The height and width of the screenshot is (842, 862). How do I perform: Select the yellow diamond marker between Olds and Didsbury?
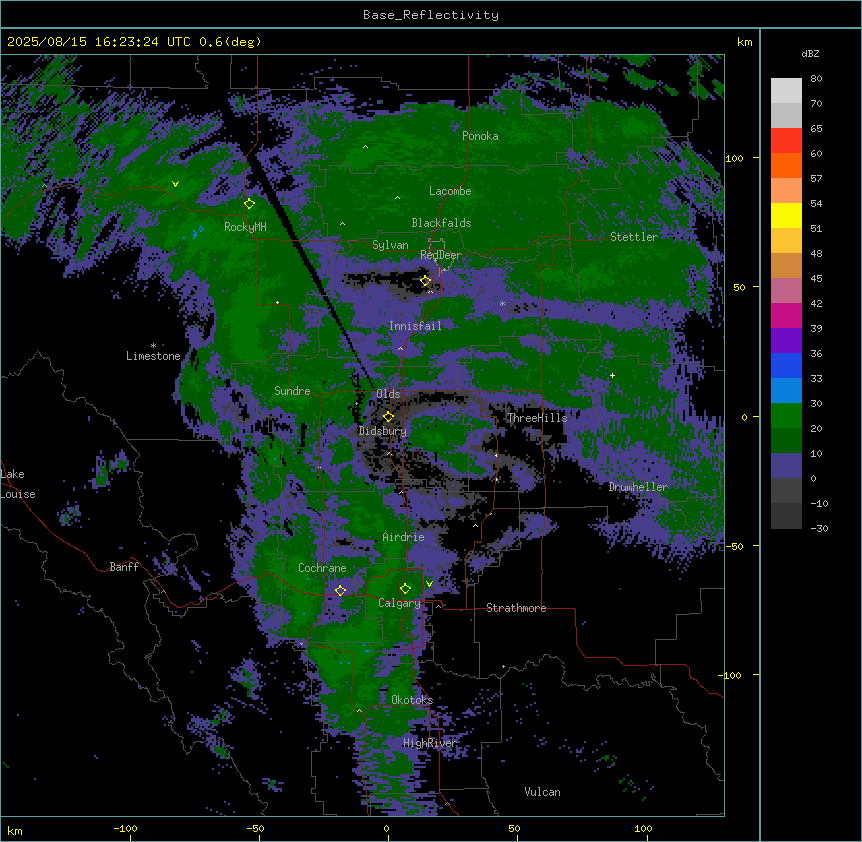[x=388, y=417]
